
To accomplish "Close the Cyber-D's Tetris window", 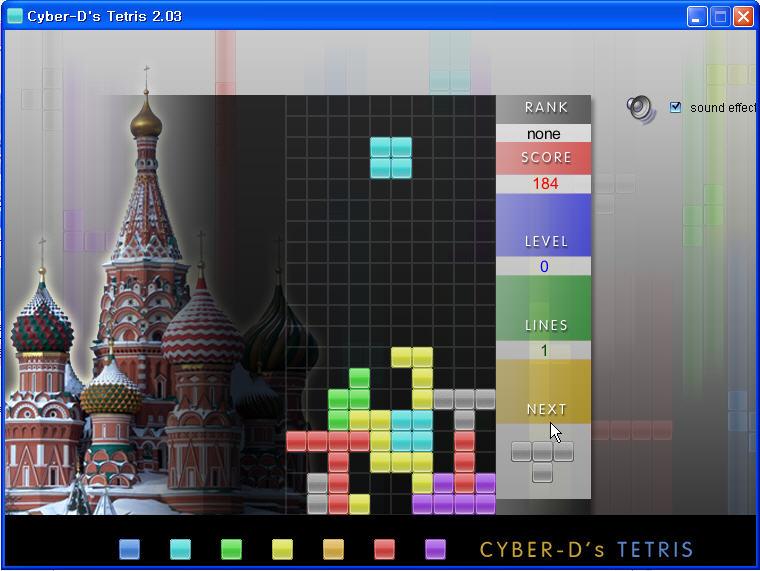I will [x=743, y=16].
